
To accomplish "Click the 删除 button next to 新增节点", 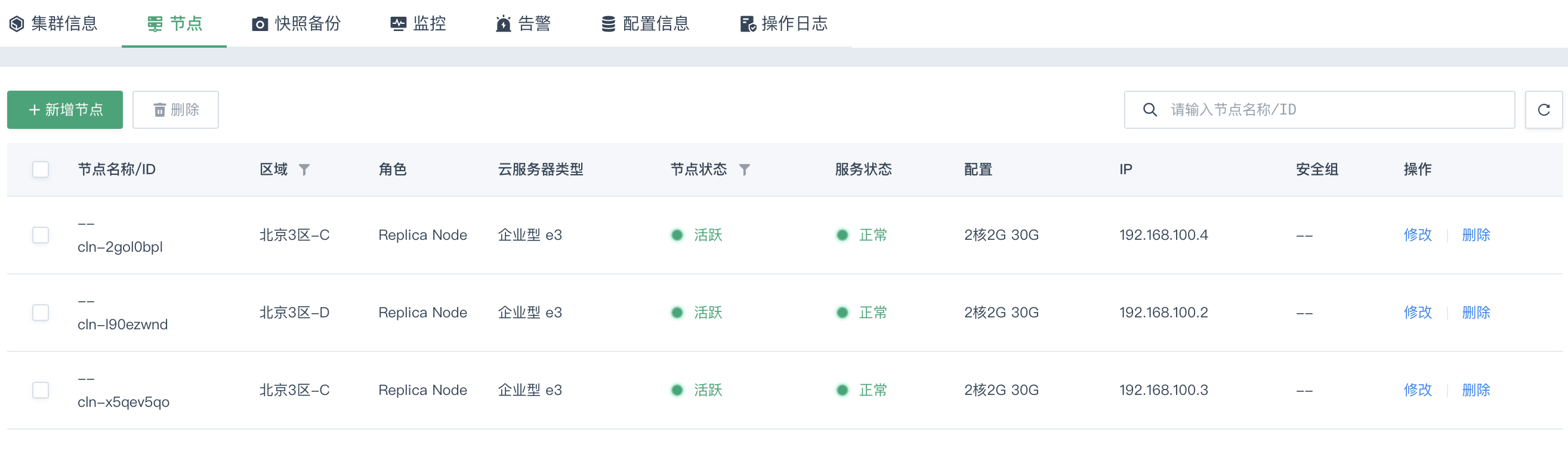I will [x=175, y=110].
